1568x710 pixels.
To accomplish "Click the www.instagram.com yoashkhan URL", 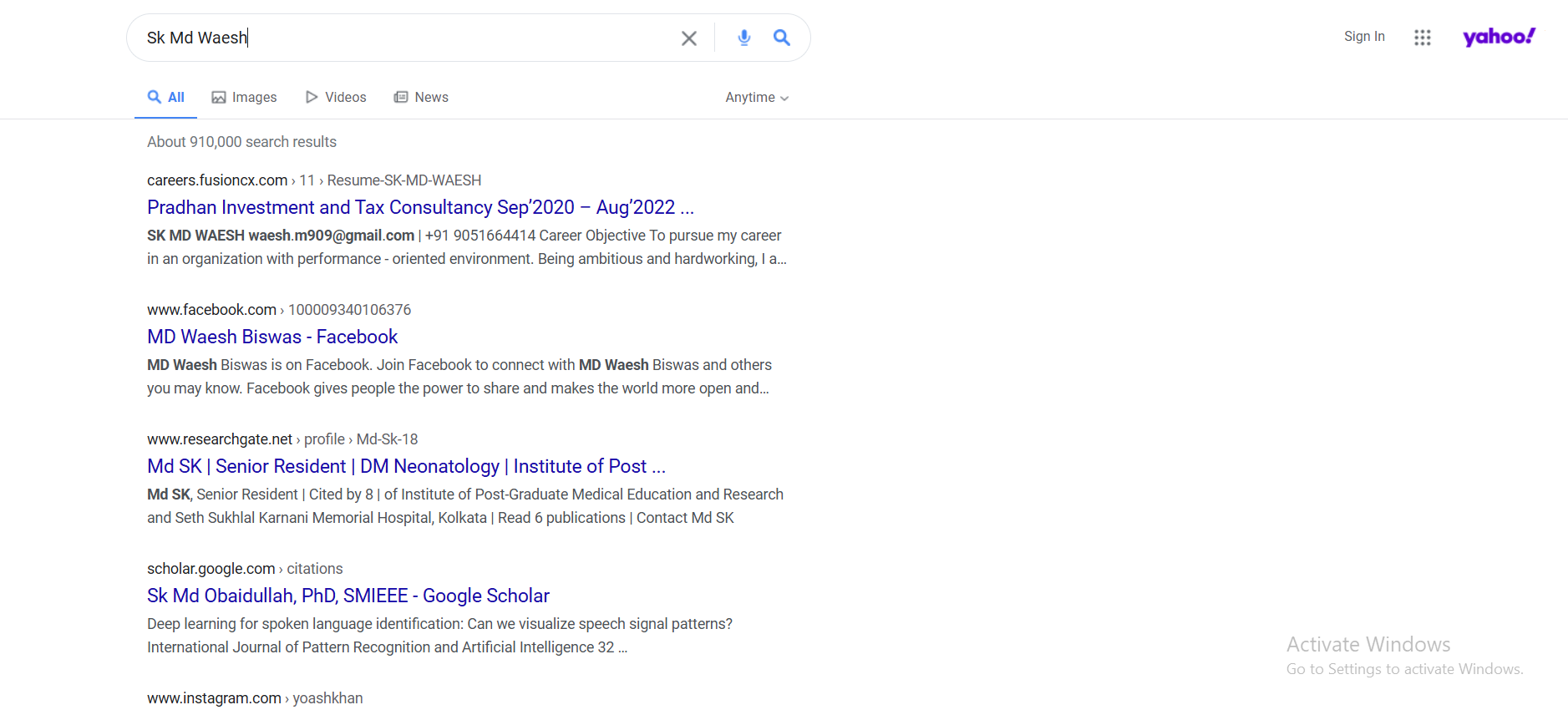I will [255, 698].
